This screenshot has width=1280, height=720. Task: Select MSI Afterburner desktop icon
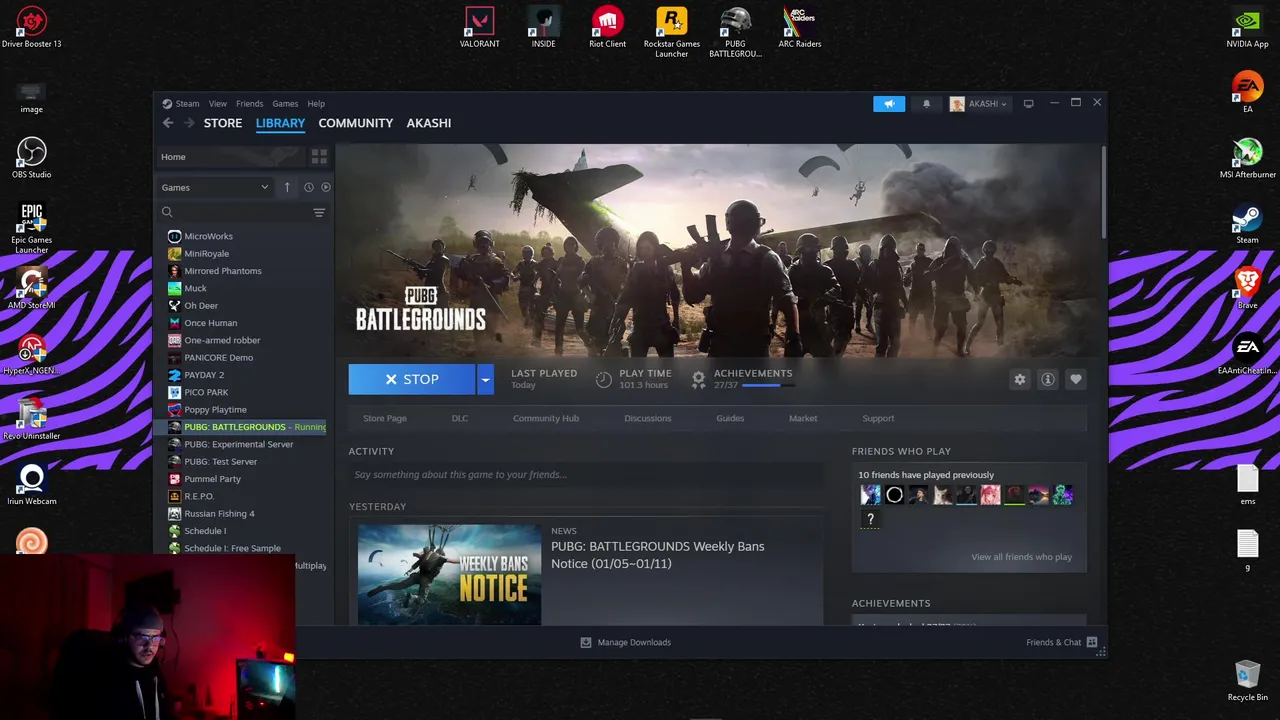tap(1247, 158)
